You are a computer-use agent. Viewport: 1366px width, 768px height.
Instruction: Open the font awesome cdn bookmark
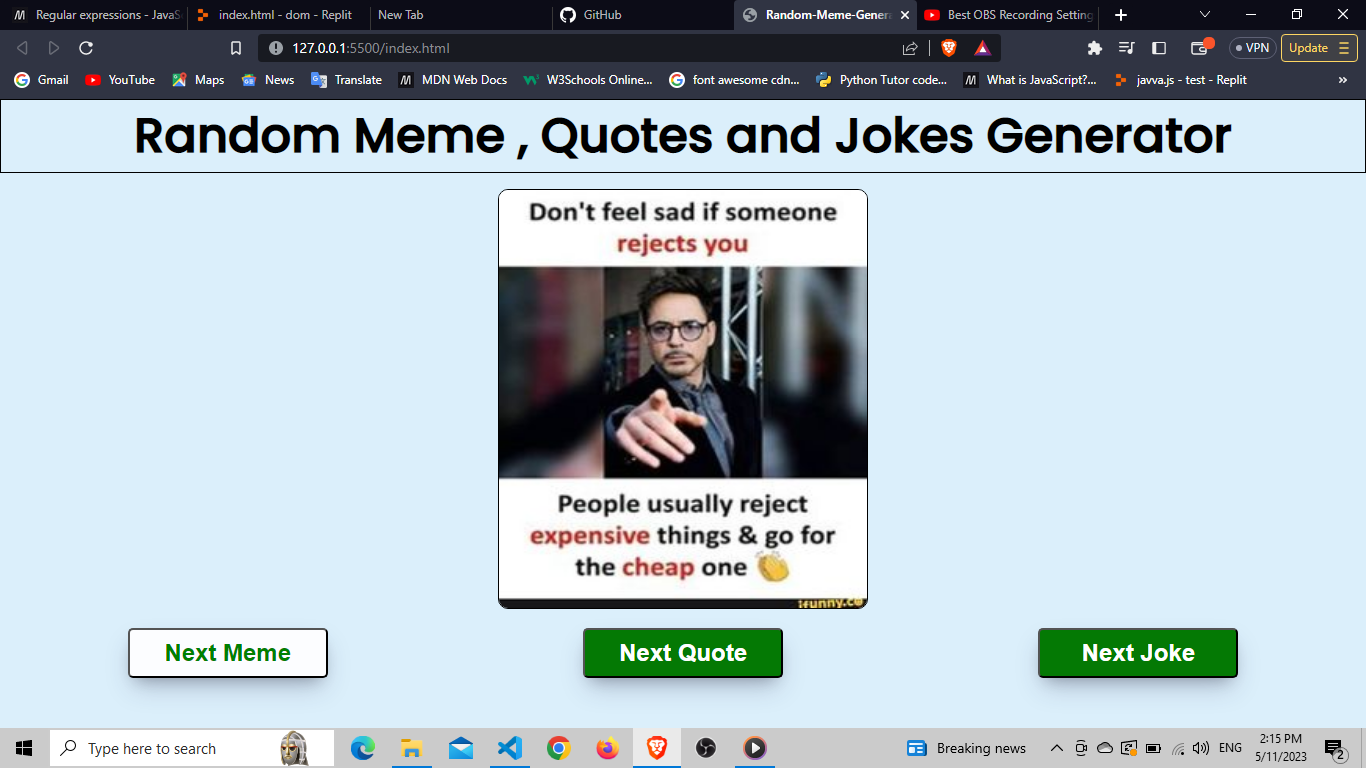point(735,80)
